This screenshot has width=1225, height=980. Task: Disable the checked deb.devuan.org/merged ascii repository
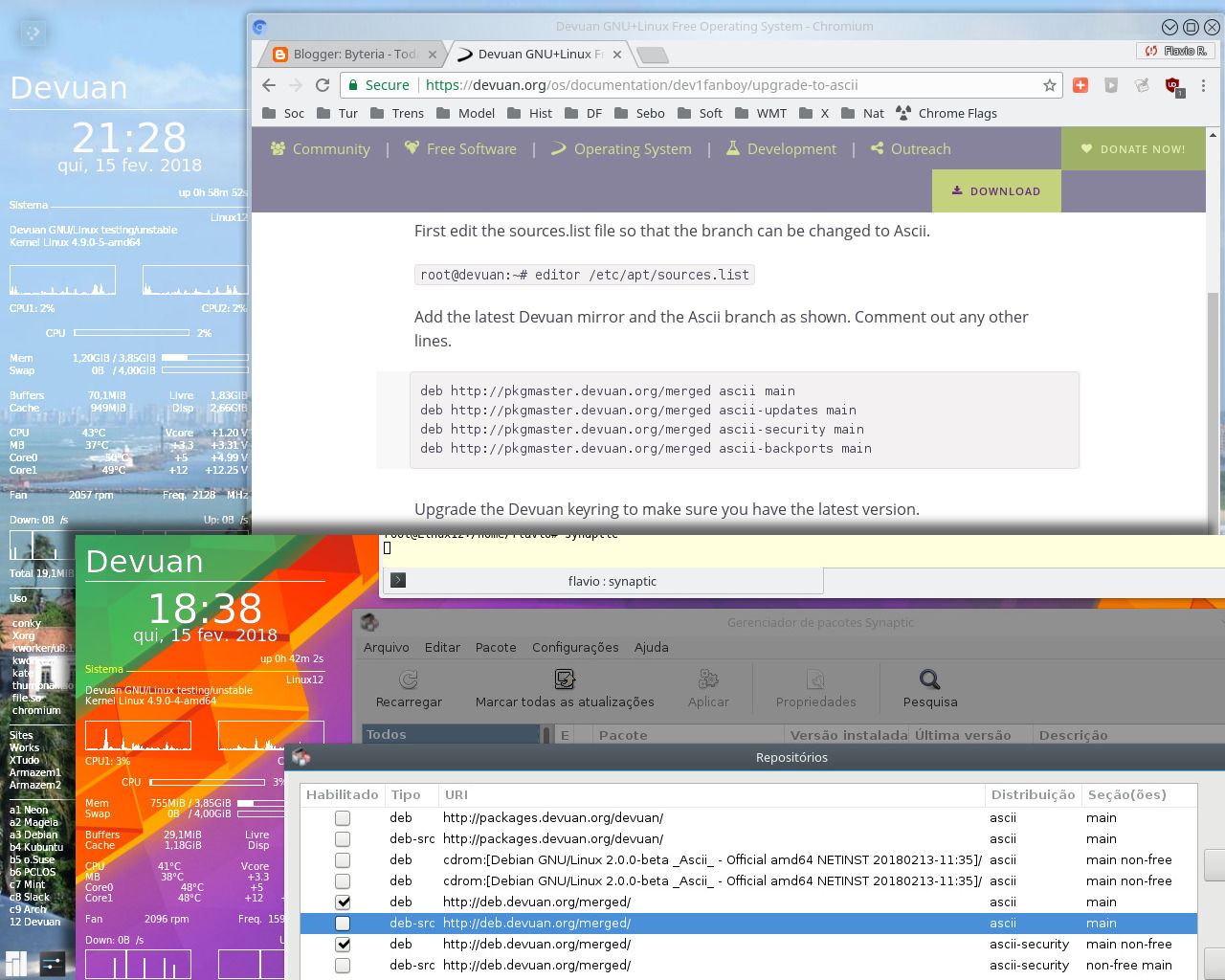[x=342, y=902]
